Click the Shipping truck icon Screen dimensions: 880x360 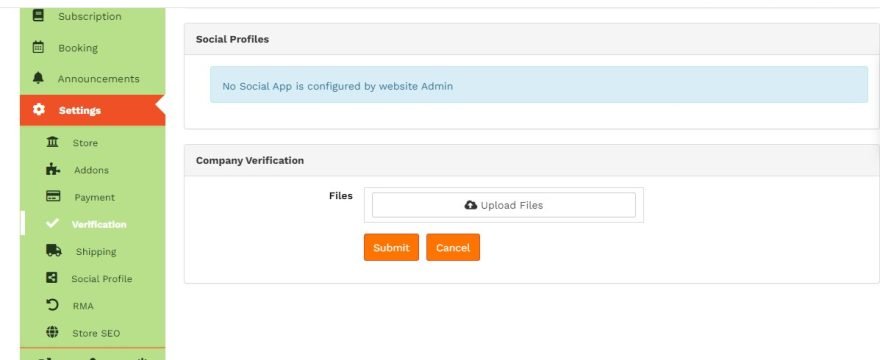[54, 250]
